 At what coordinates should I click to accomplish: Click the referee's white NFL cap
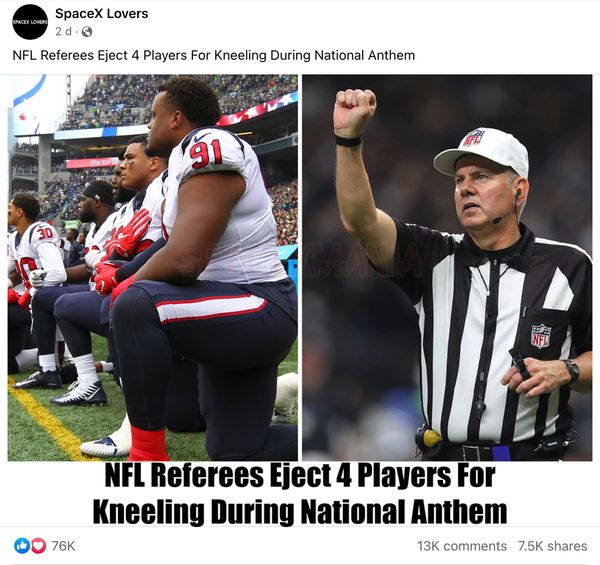(x=482, y=153)
